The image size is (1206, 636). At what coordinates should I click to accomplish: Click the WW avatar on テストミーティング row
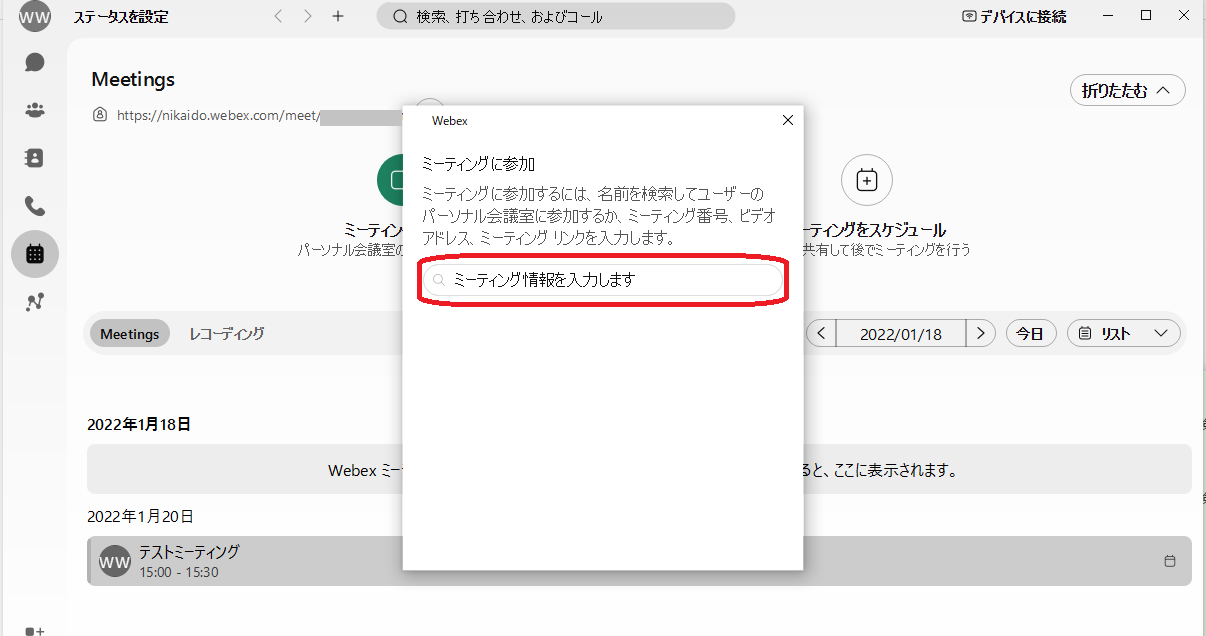click(x=116, y=562)
